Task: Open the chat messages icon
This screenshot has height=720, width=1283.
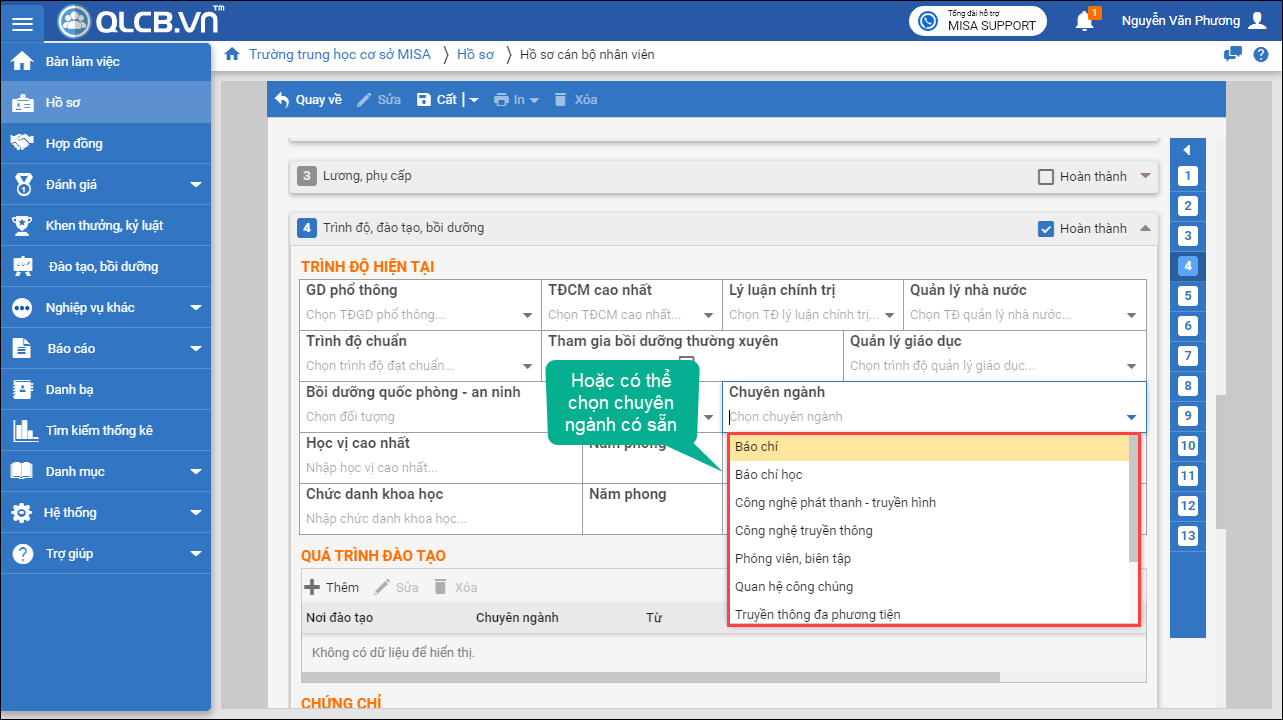Action: click(1233, 54)
